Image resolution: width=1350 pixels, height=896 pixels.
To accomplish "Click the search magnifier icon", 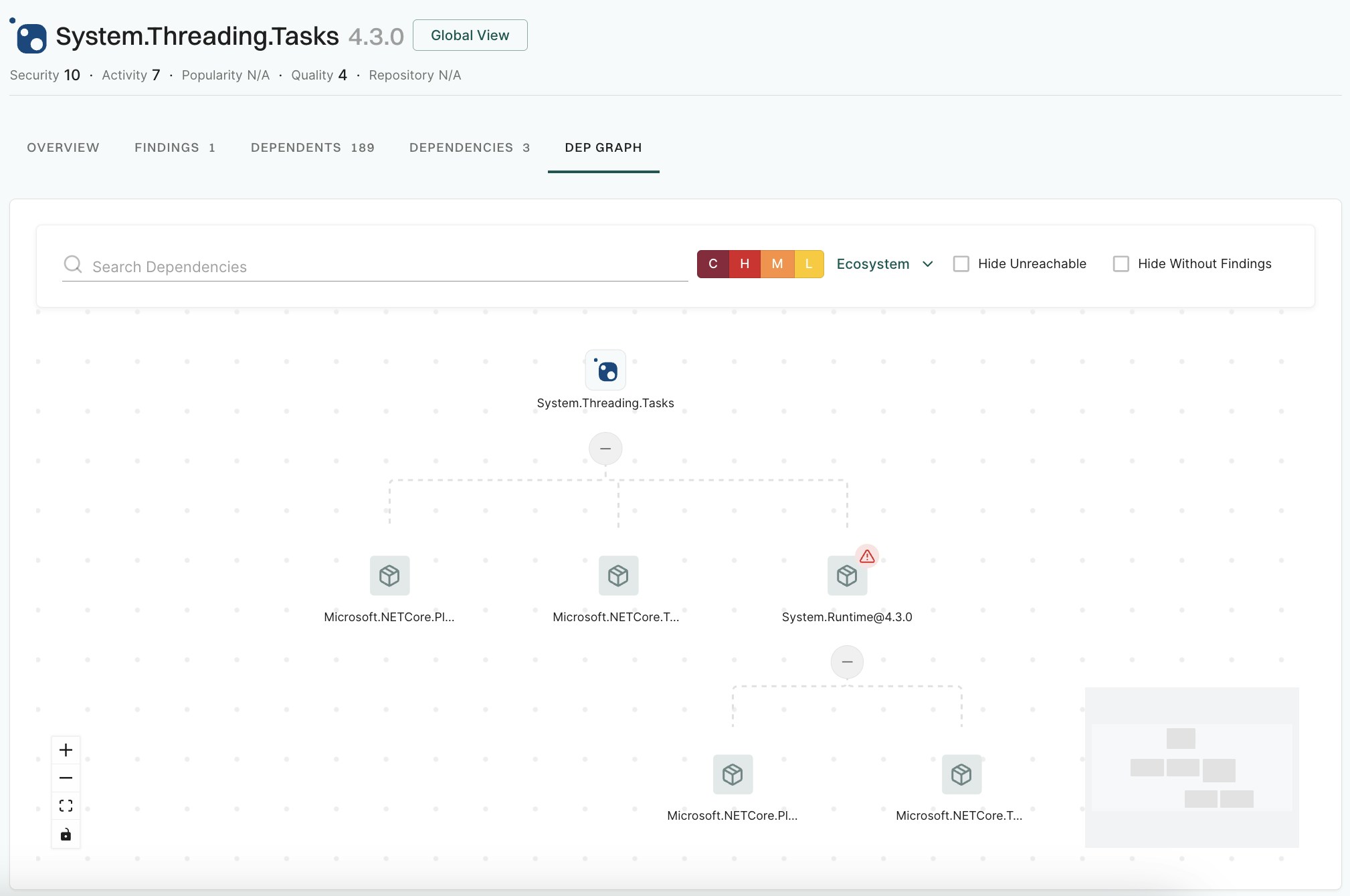I will point(73,265).
